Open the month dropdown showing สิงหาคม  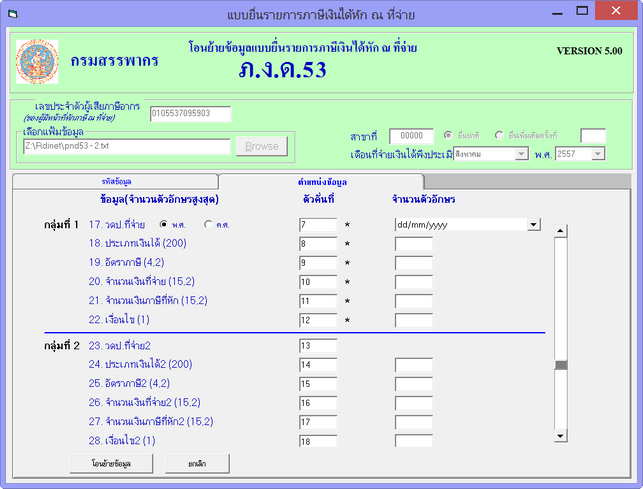click(x=521, y=154)
